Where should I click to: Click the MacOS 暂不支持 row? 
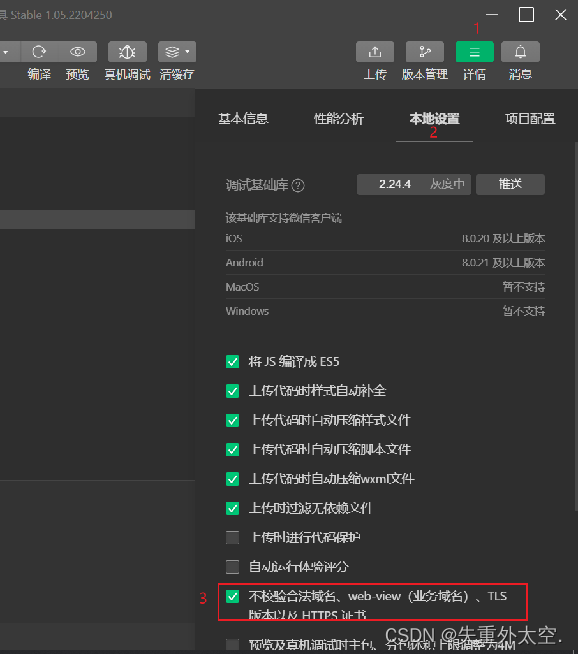pos(385,287)
